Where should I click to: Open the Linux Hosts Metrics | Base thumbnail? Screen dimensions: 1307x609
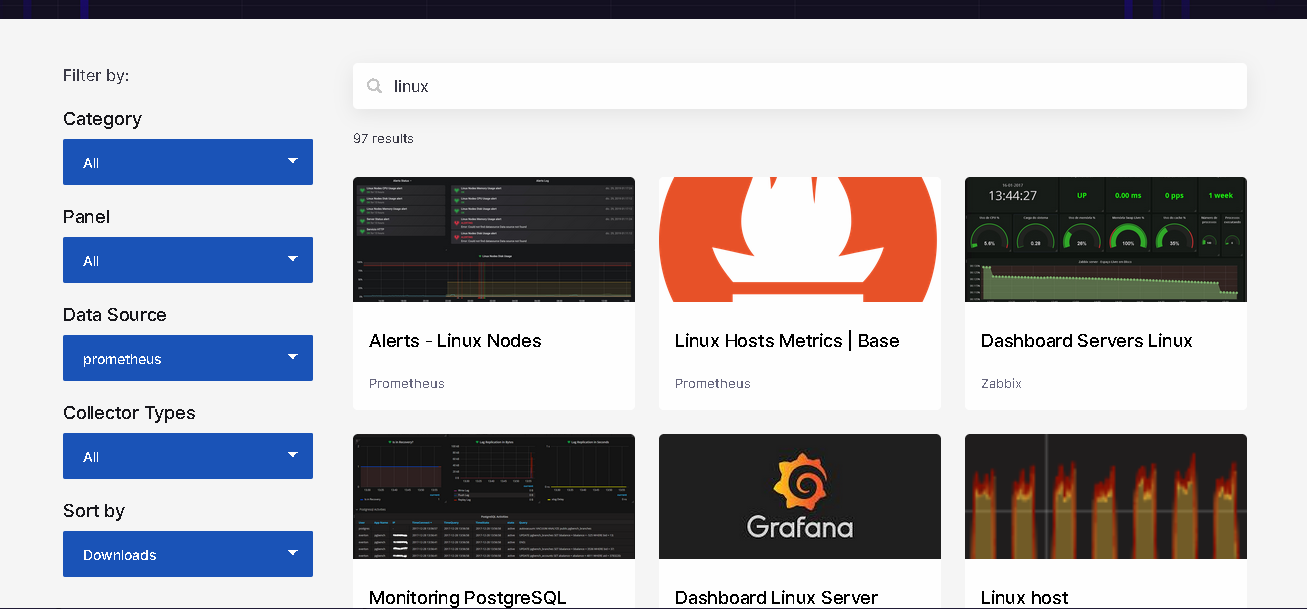pyautogui.click(x=800, y=239)
